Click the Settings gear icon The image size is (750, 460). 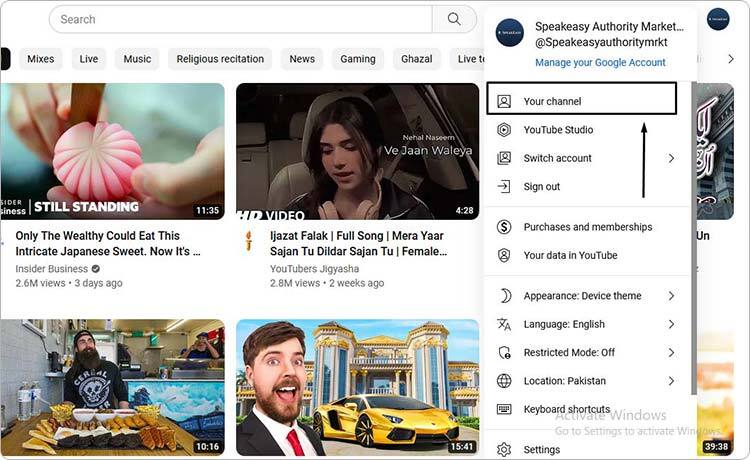pos(504,449)
